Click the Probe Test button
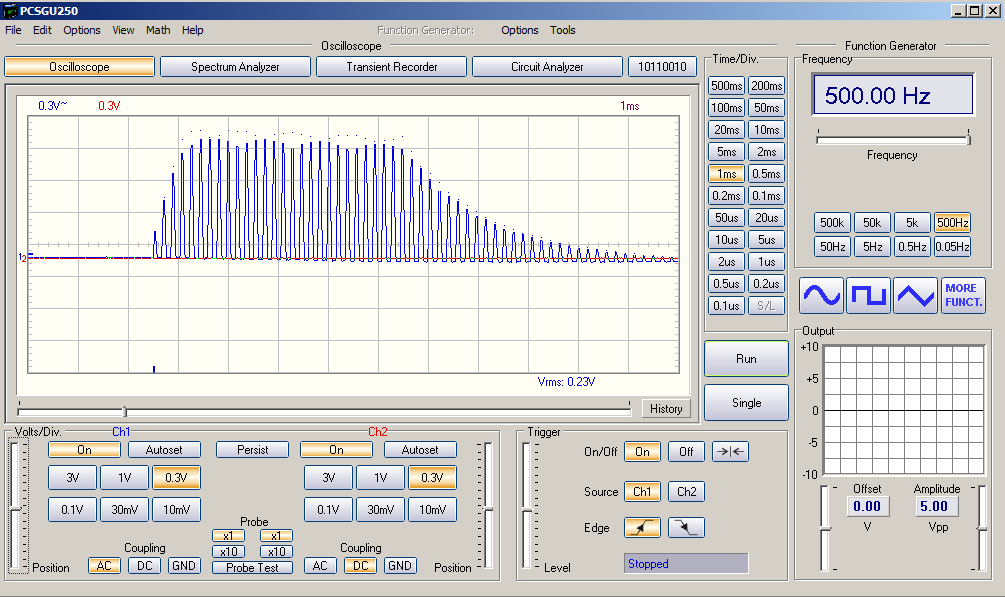Image resolution: width=1005 pixels, height=597 pixels. 253,568
